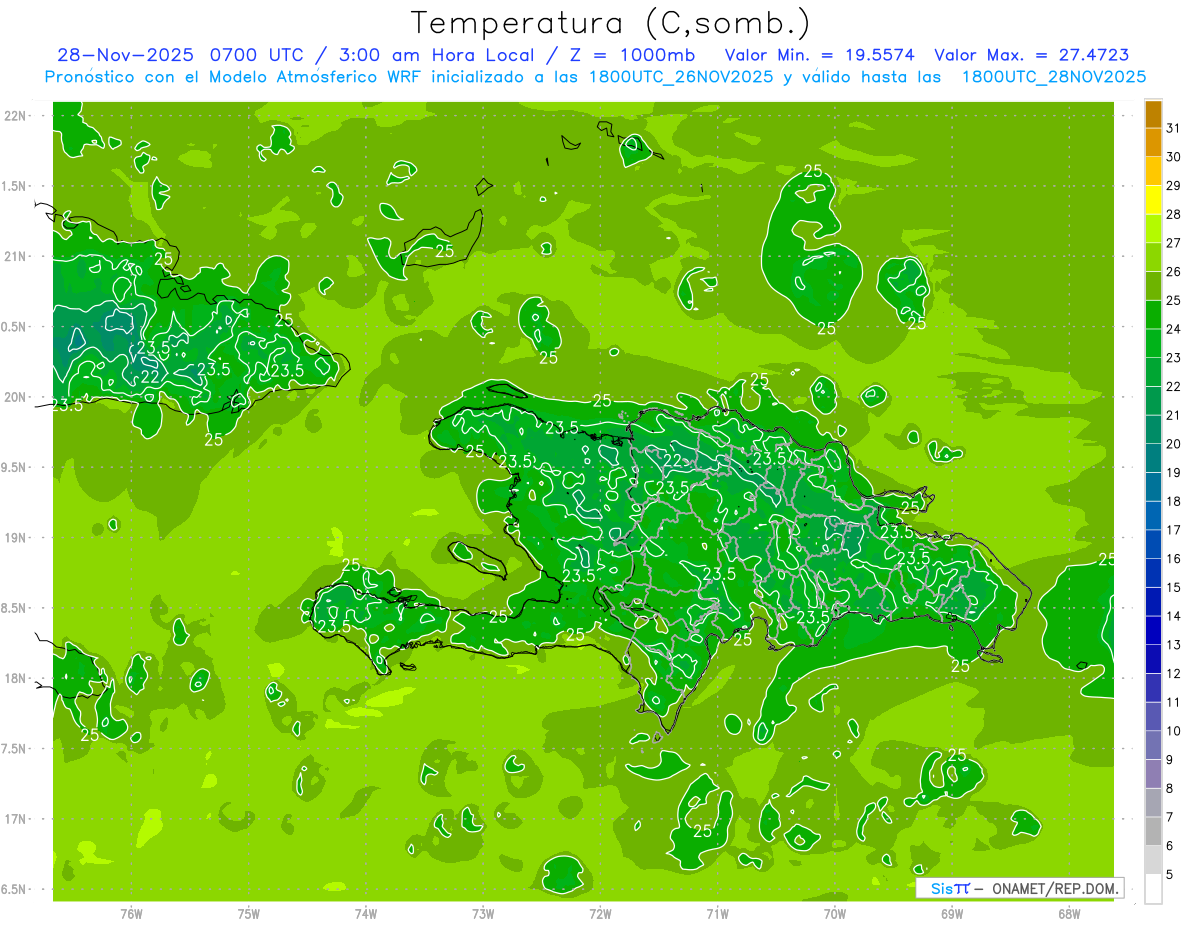Click the "6.5N" latitude axis label
1200x927 pixels.
click(x=13, y=890)
